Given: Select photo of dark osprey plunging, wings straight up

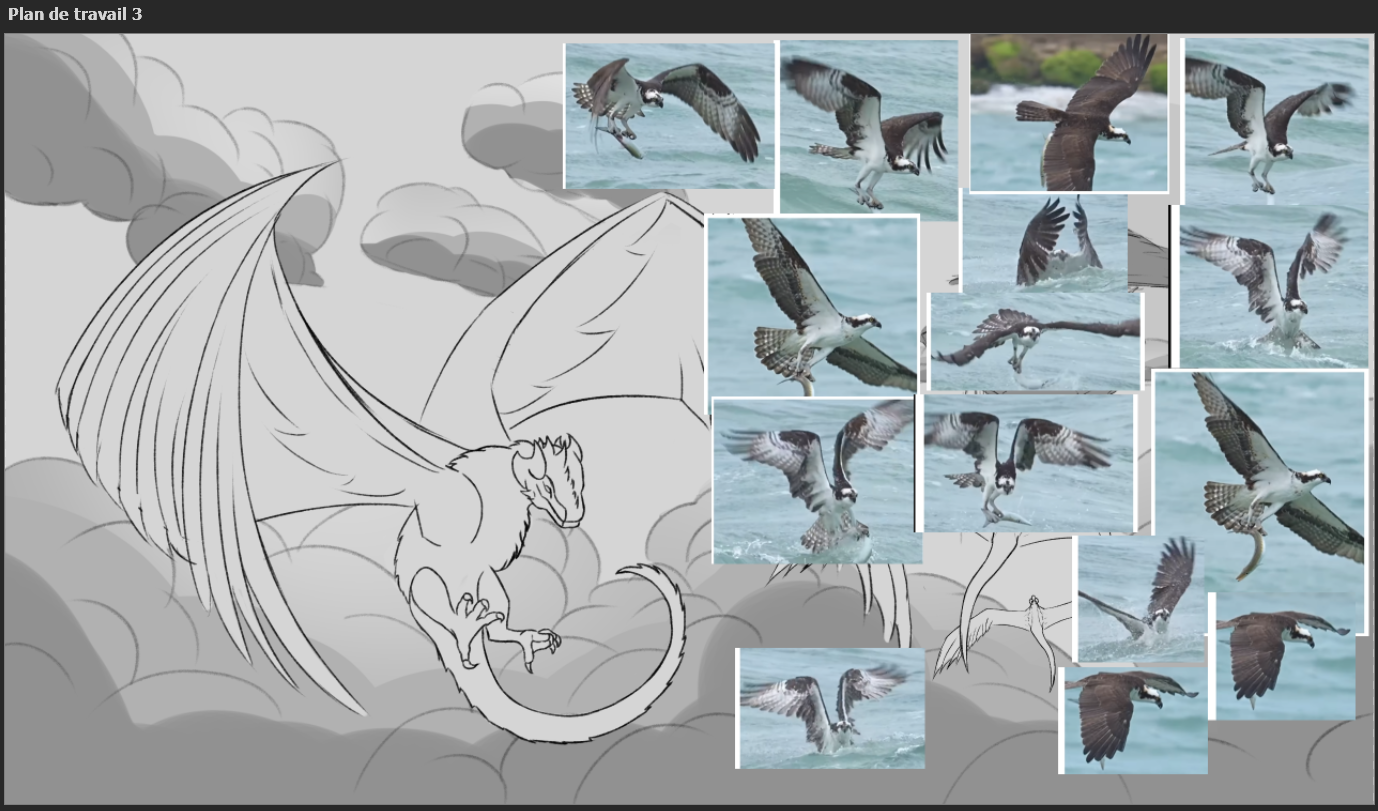Looking at the screenshot, I should (x=1045, y=241).
